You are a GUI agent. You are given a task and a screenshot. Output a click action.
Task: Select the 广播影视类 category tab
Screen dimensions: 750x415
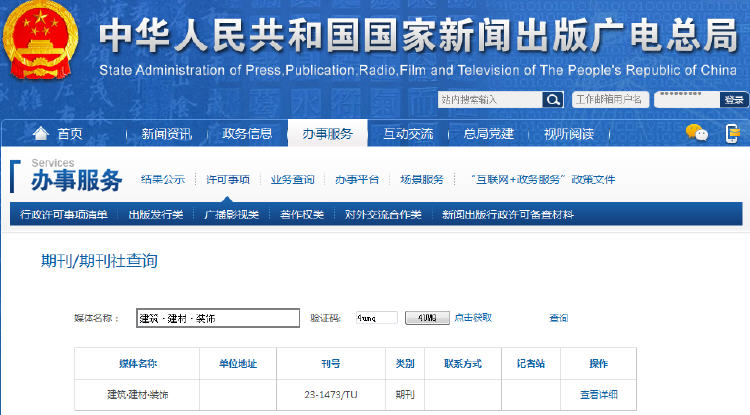[x=231, y=214]
